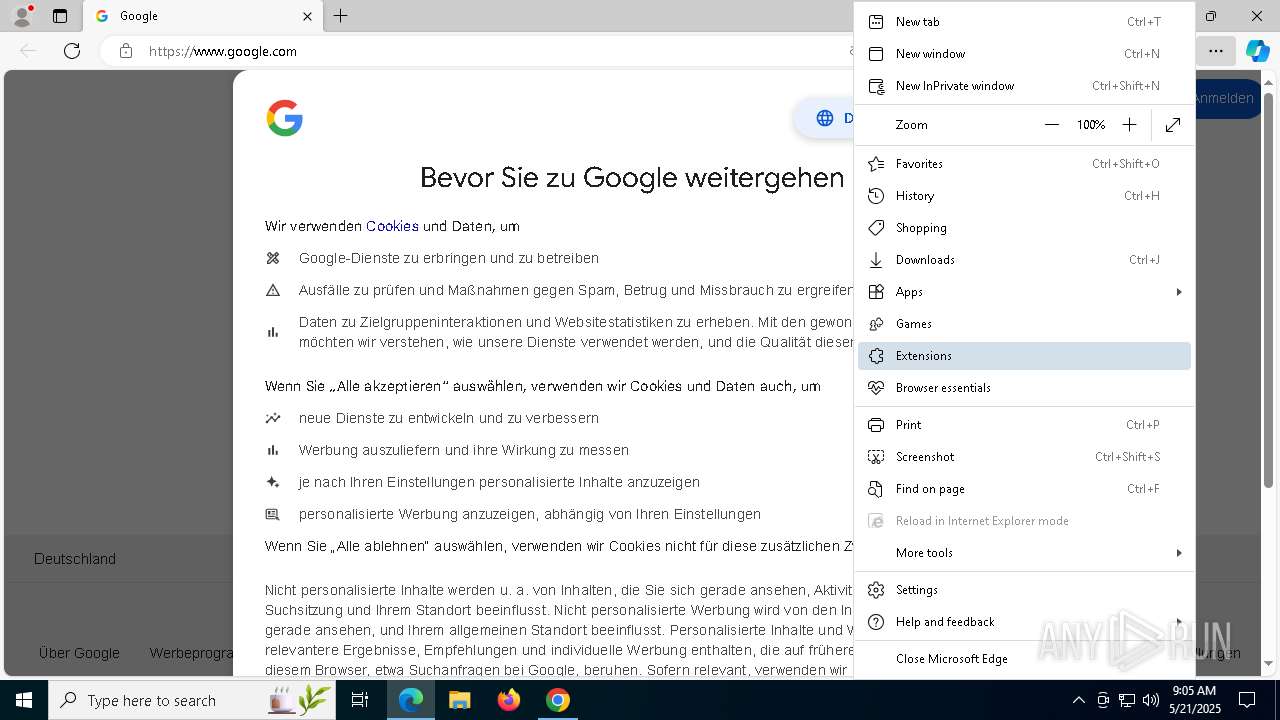
Task: Choose Find on page
Action: click(x=1024, y=489)
